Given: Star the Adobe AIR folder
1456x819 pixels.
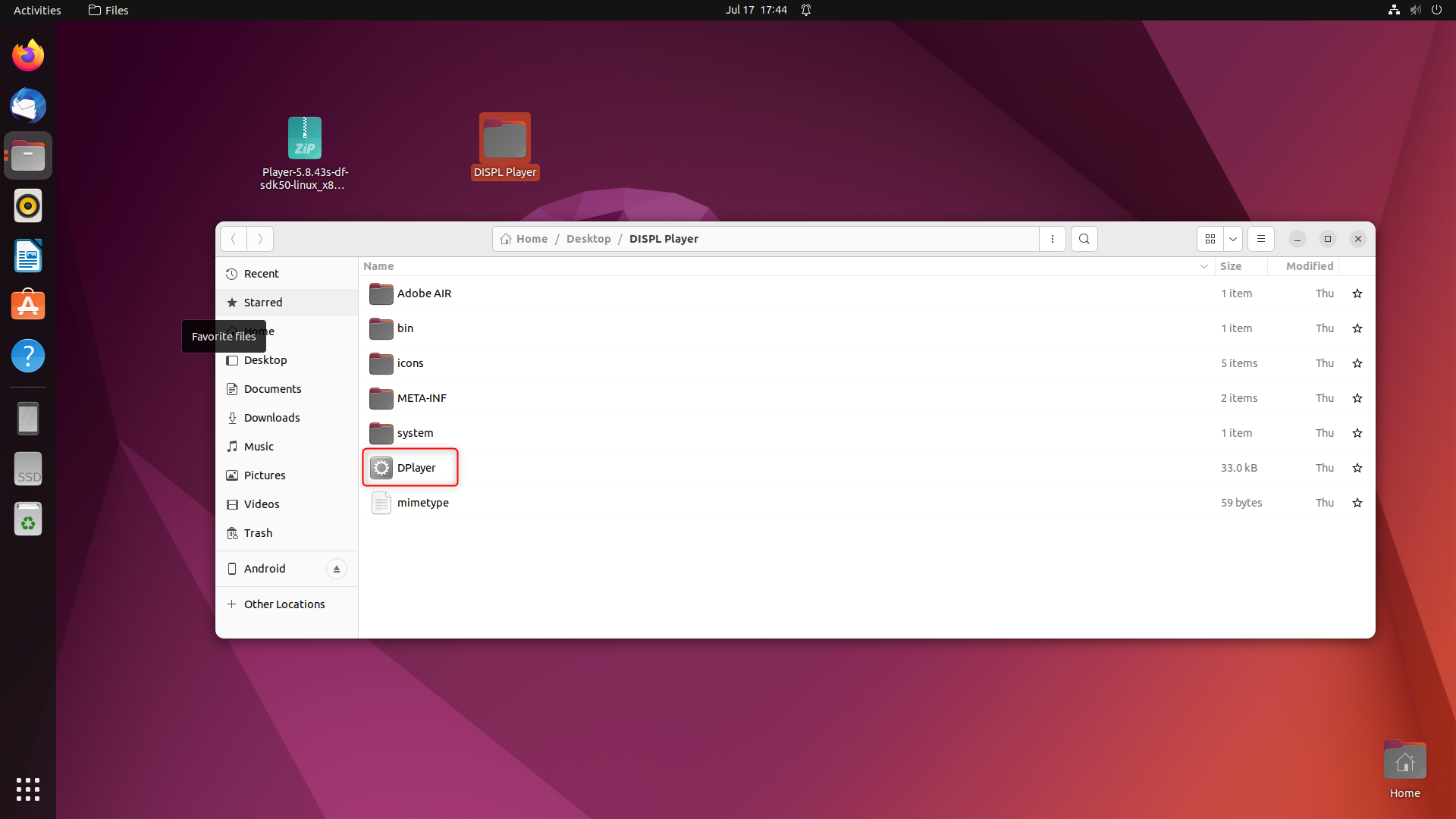Looking at the screenshot, I should [1357, 293].
